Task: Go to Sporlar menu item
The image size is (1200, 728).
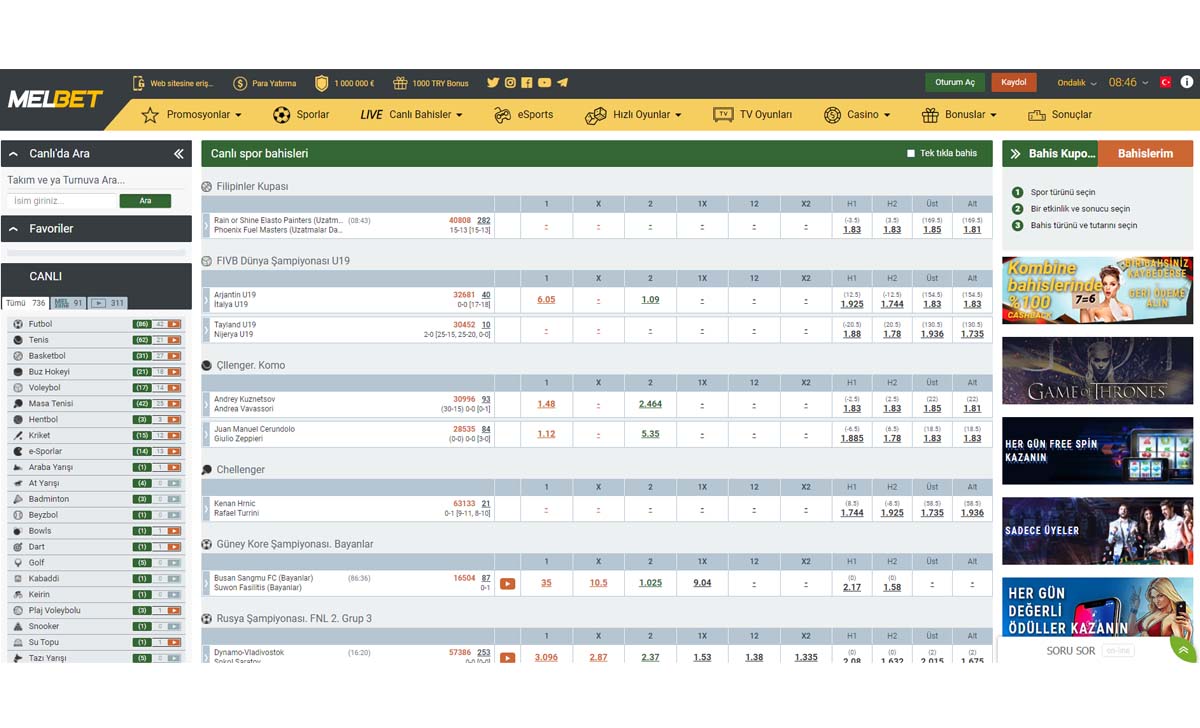Action: [x=301, y=115]
